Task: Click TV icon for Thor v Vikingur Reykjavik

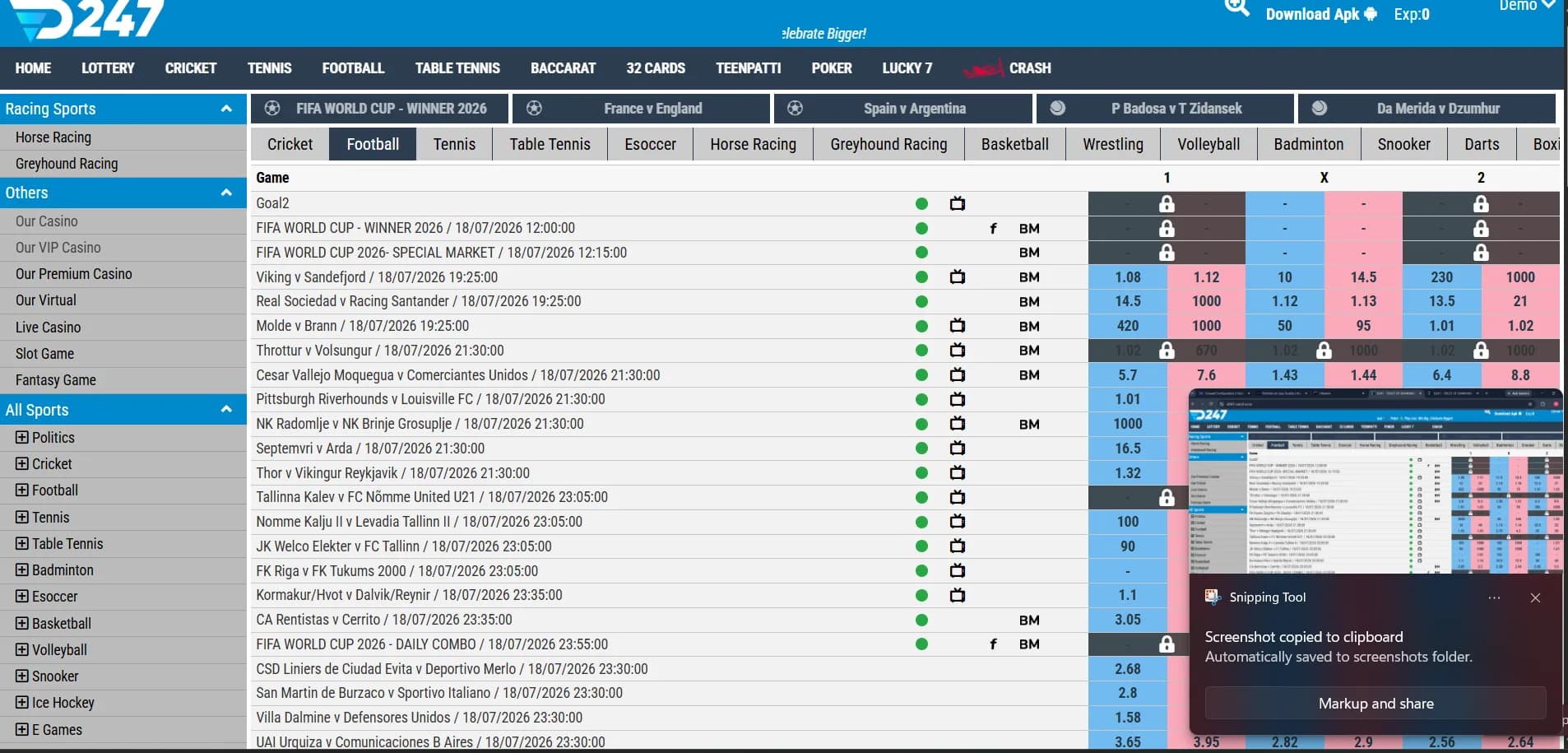Action: coord(958,473)
